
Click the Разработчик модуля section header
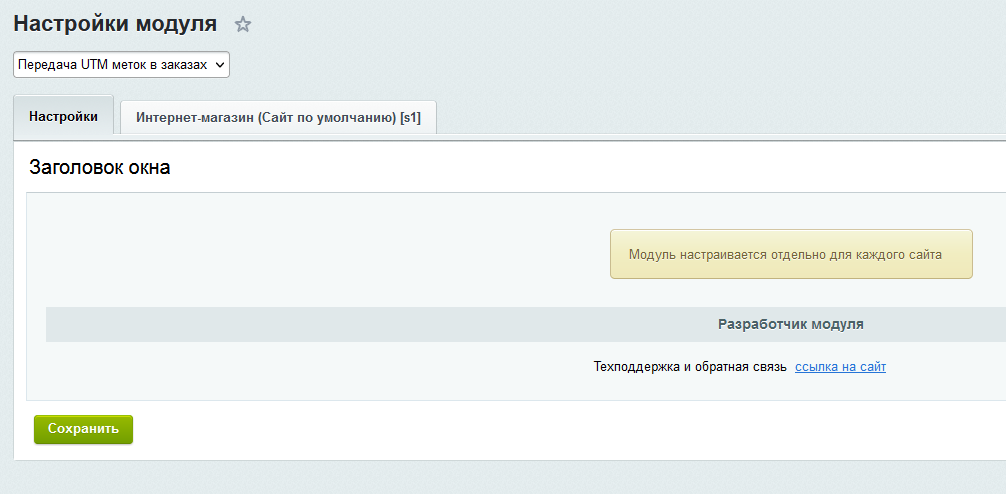790,325
